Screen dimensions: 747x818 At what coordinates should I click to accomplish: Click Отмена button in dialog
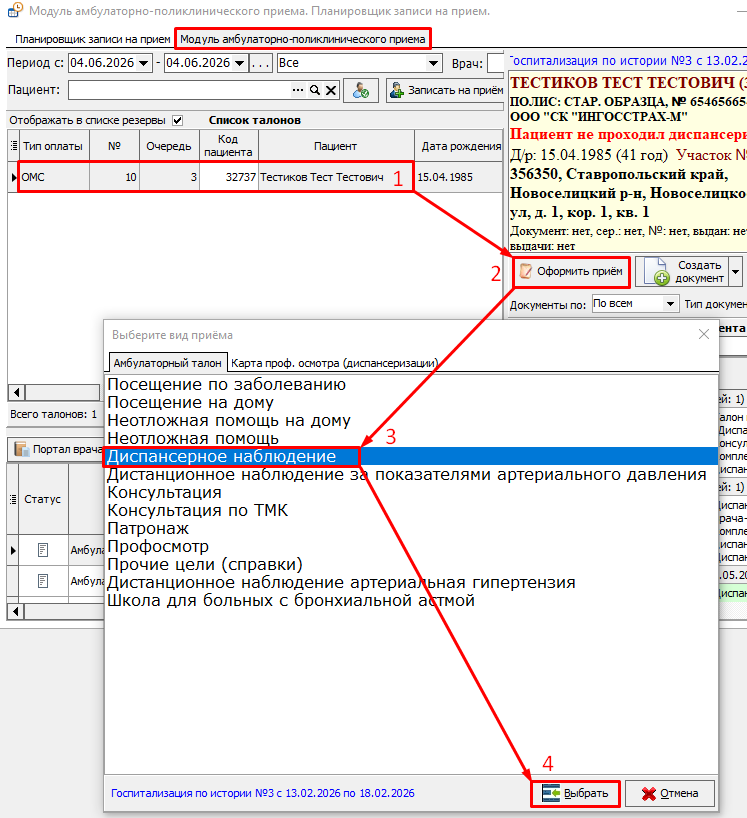pos(670,793)
